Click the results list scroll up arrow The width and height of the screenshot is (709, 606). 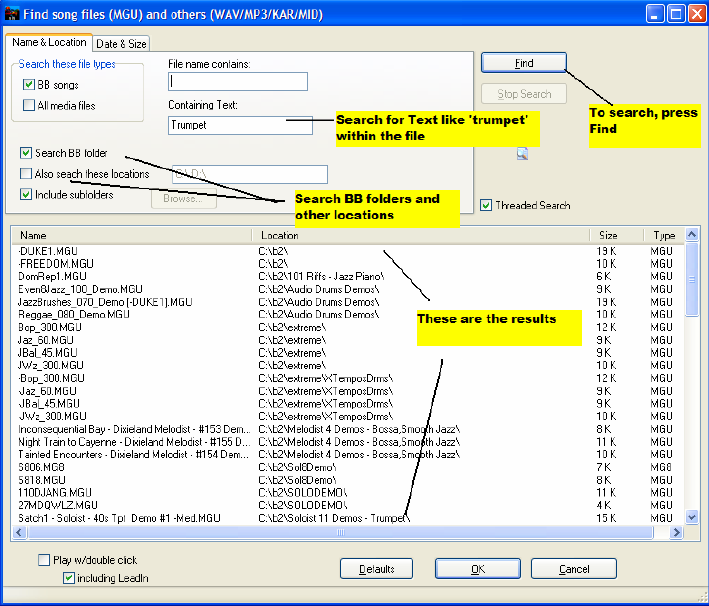click(x=691, y=234)
